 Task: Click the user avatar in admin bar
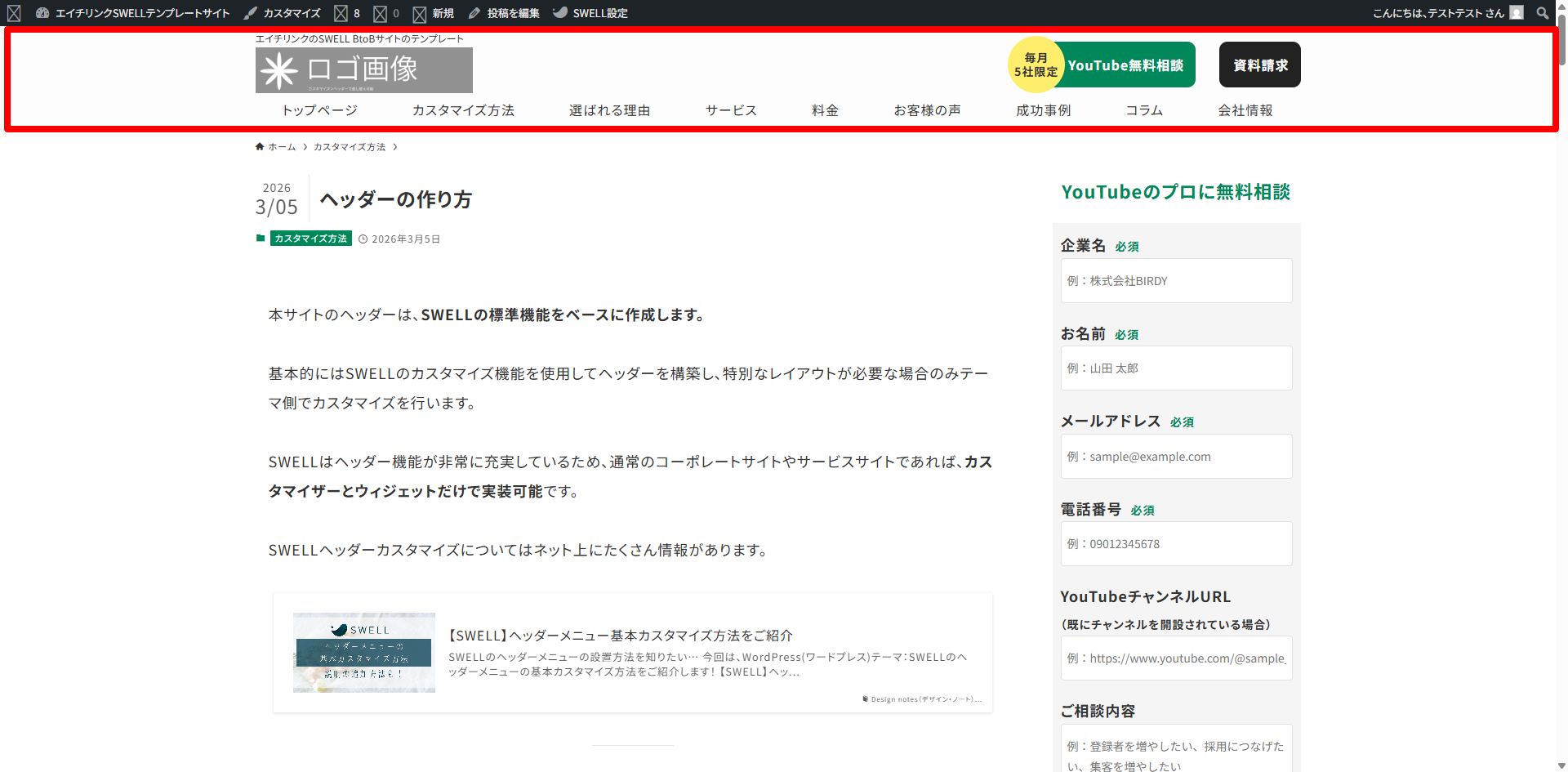[1517, 13]
